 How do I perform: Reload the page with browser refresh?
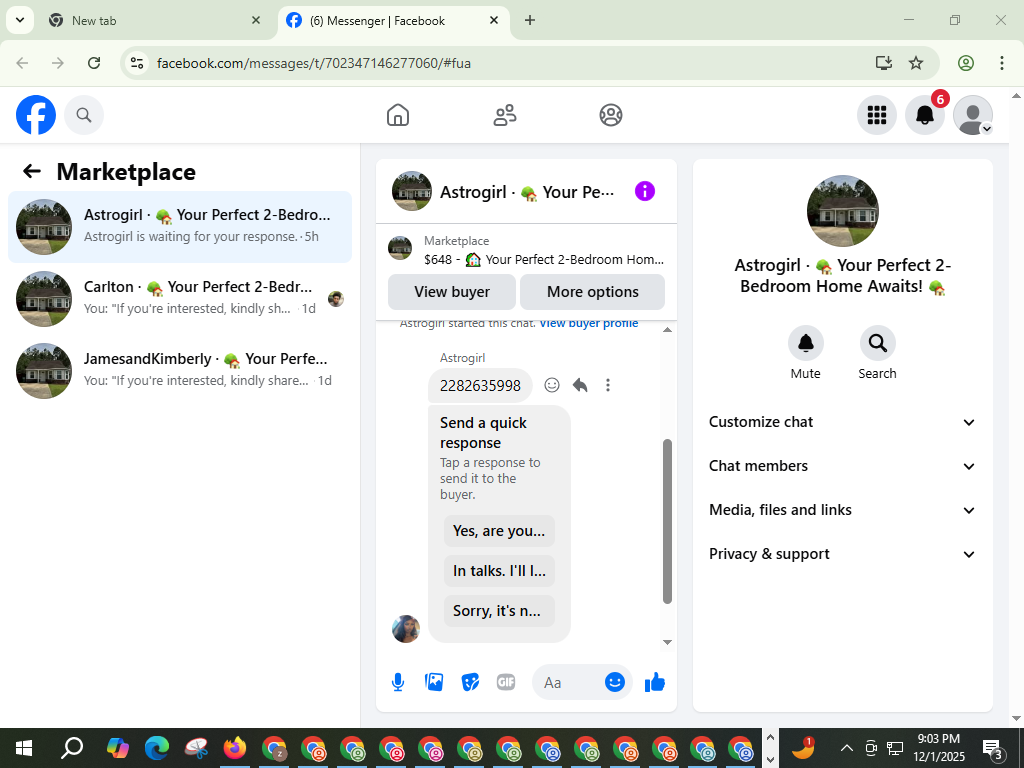[94, 63]
